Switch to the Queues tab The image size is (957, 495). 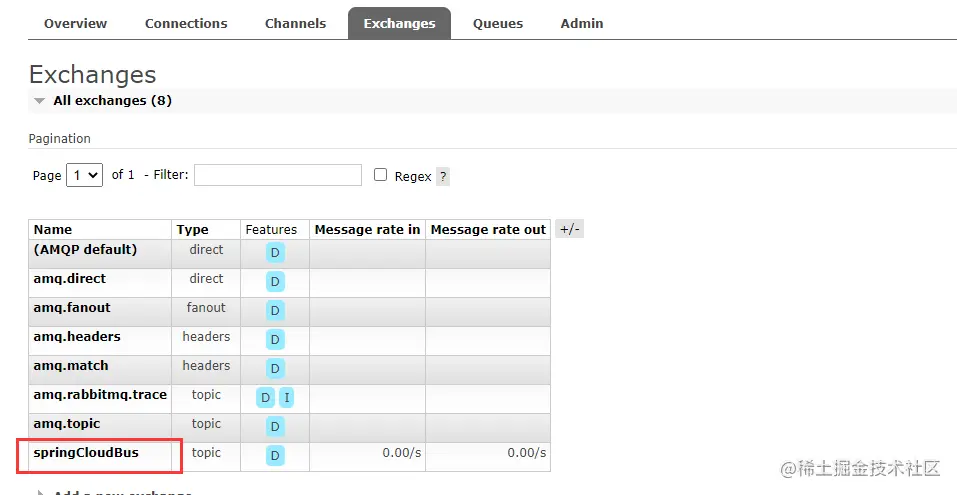coord(498,23)
